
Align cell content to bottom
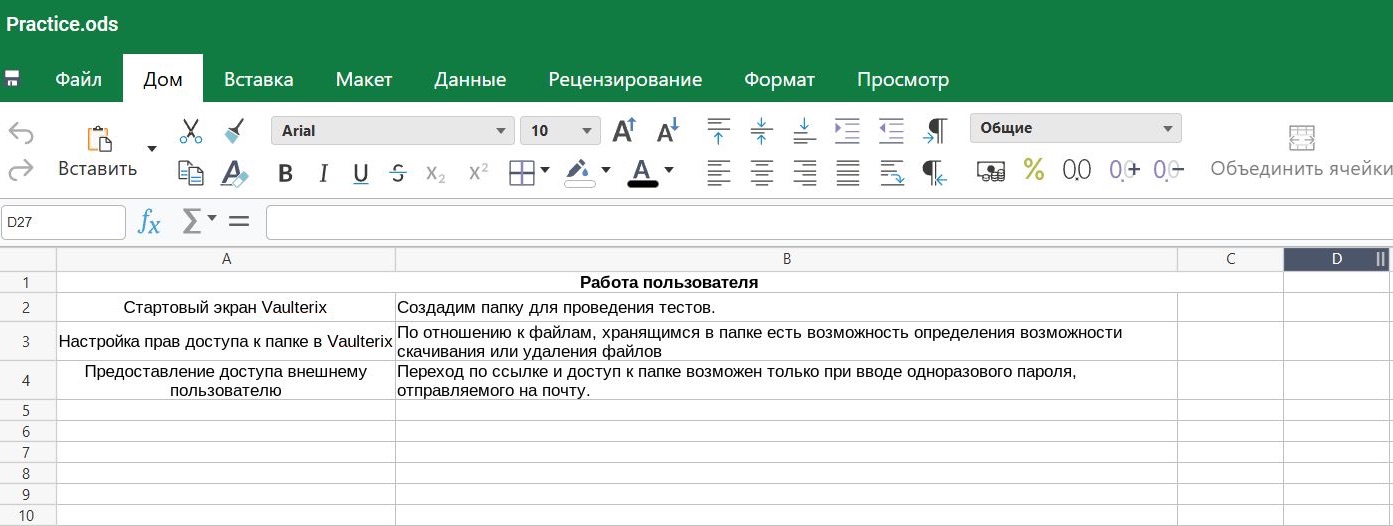805,130
